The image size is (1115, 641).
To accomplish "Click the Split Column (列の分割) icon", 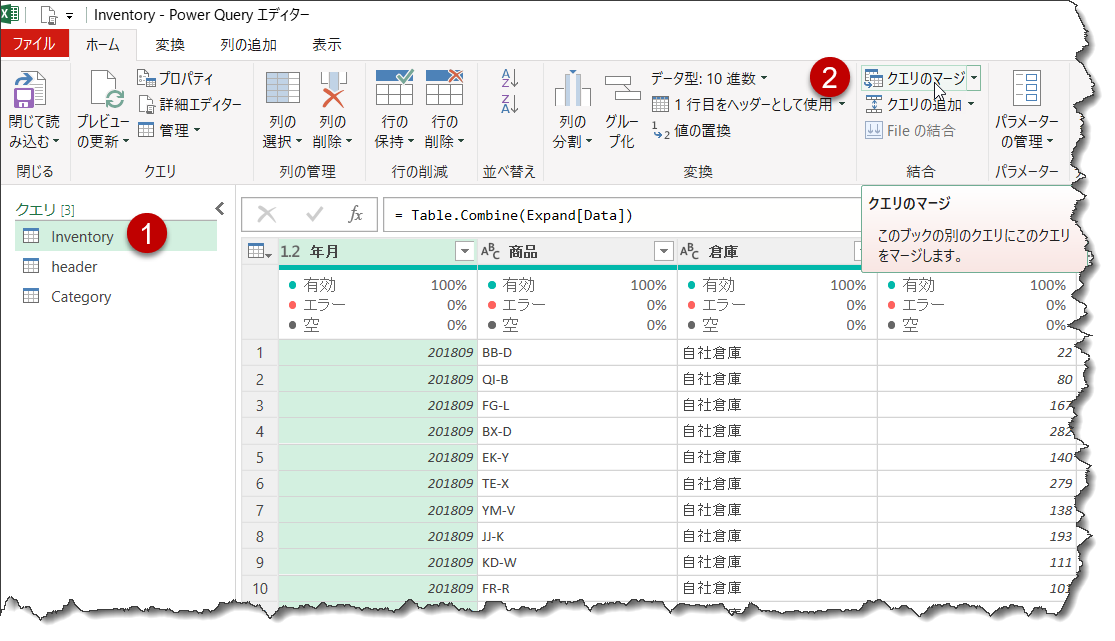I will tap(572, 89).
